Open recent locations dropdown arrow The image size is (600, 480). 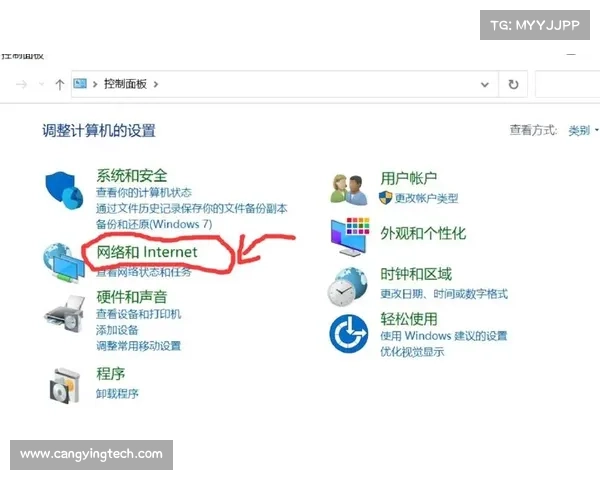(x=41, y=84)
